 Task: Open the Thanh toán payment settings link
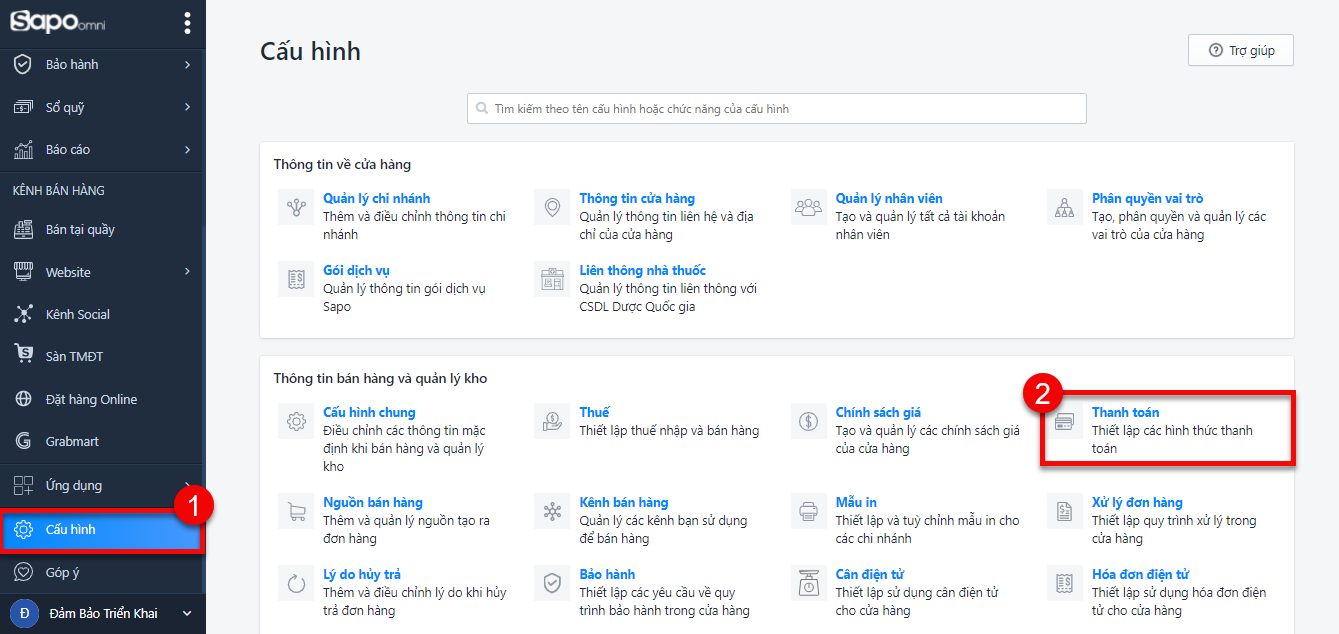[x=1125, y=412]
